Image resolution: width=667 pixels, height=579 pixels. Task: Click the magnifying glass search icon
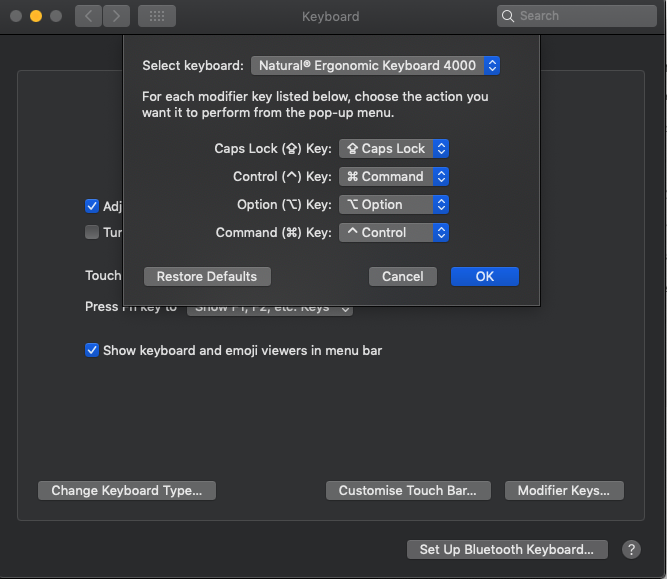(507, 16)
